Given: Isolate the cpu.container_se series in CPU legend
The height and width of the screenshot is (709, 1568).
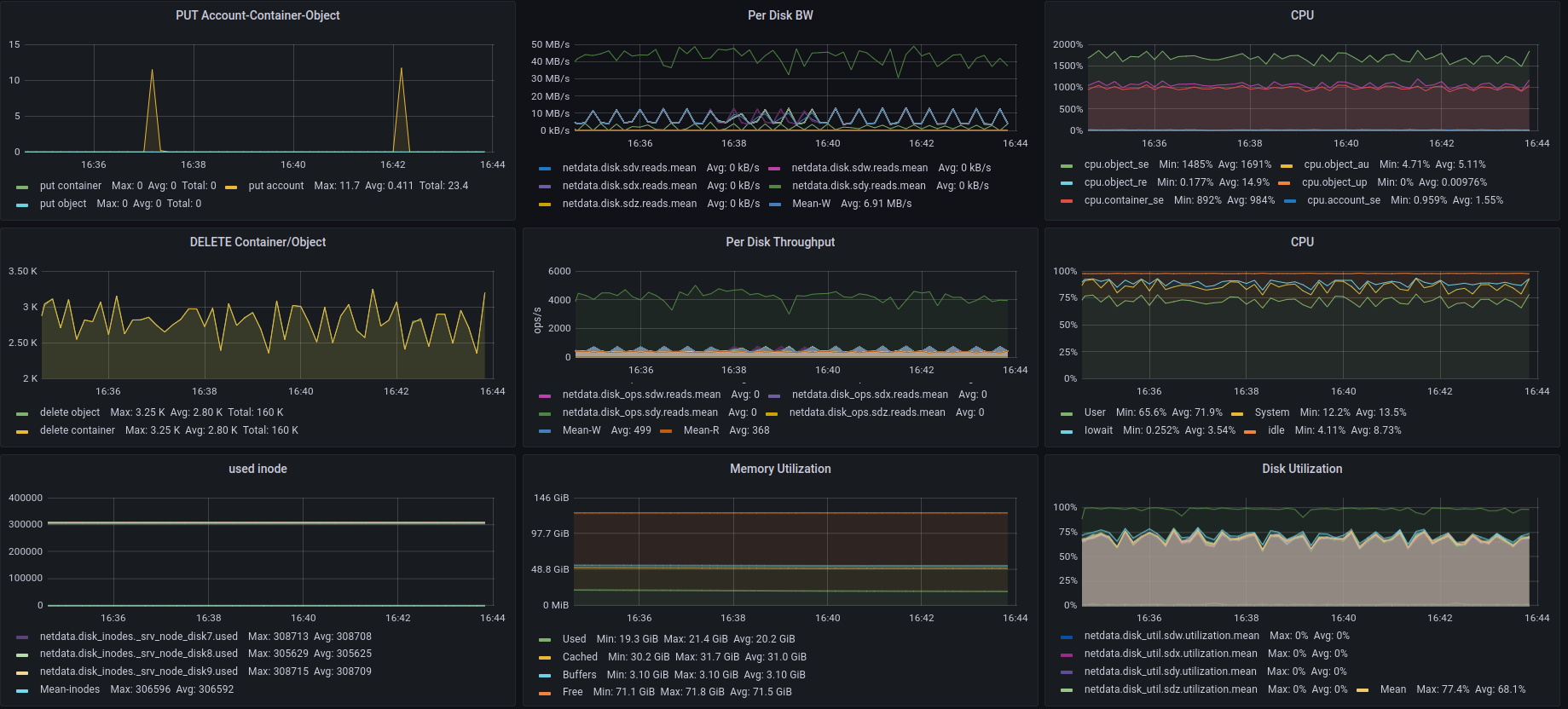Looking at the screenshot, I should (1123, 200).
